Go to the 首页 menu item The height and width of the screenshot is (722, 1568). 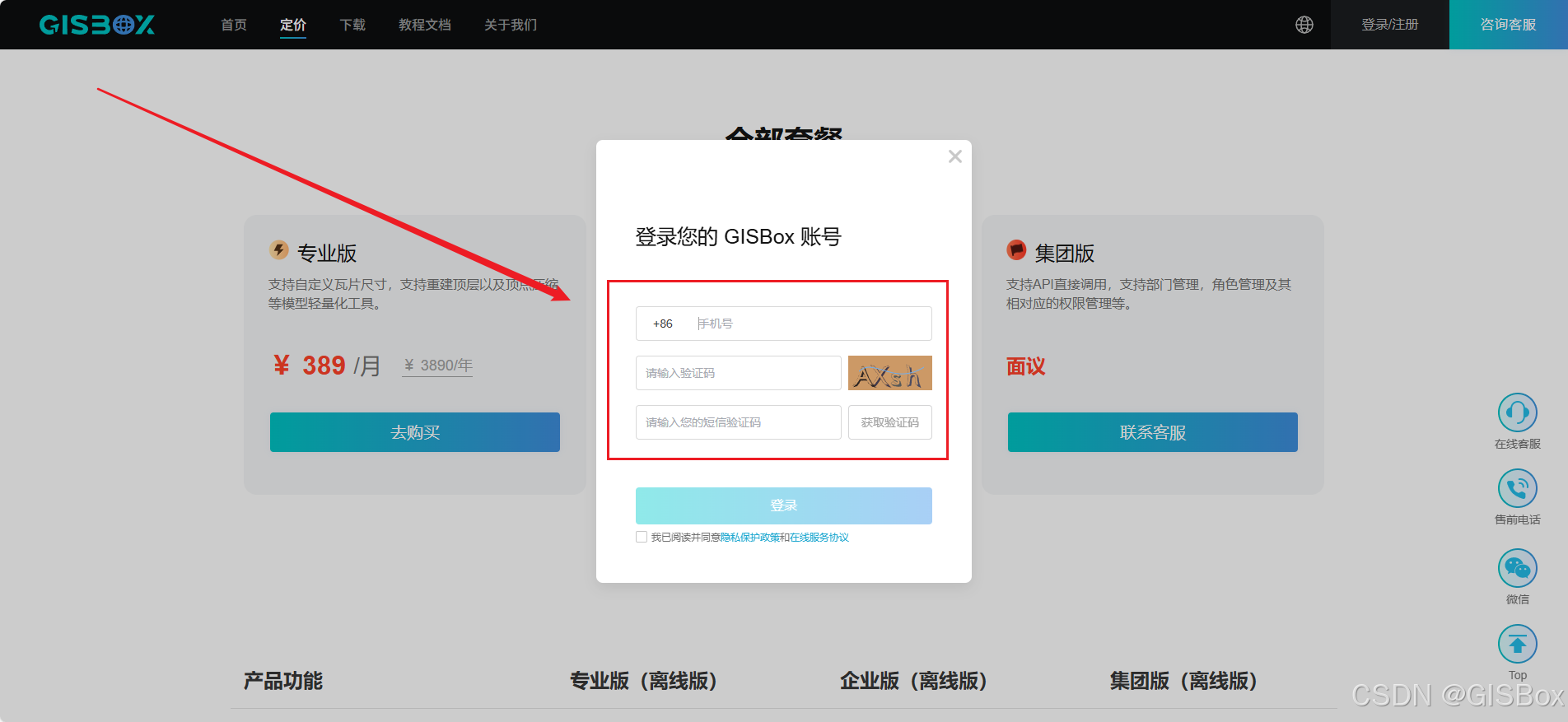tap(234, 25)
